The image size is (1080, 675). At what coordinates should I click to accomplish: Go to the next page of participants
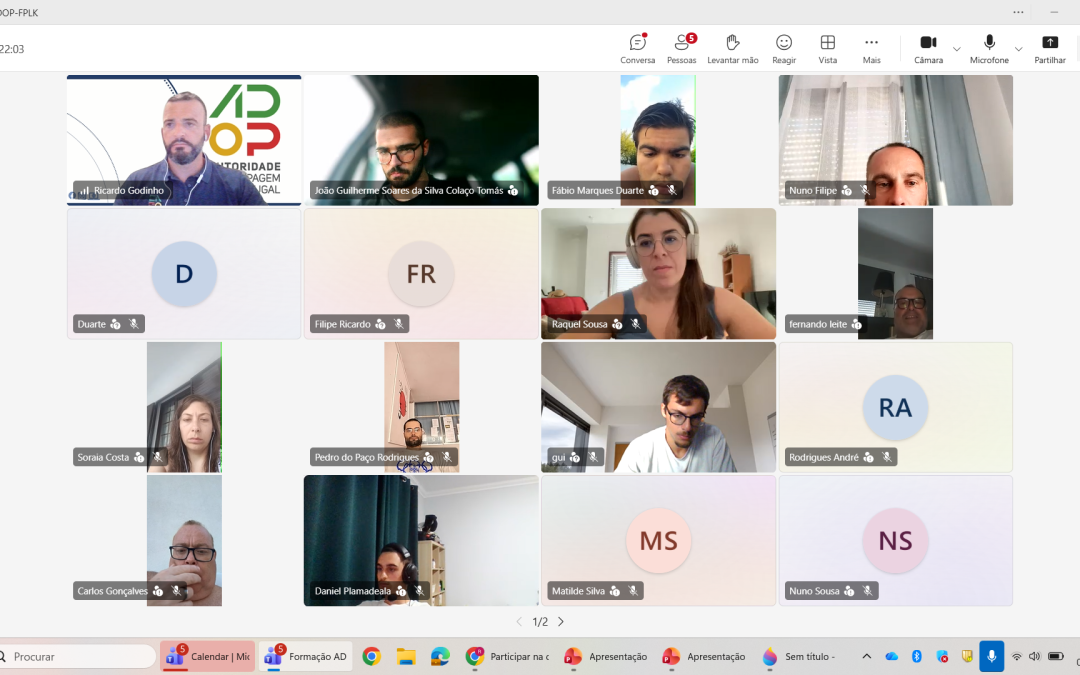pos(561,621)
